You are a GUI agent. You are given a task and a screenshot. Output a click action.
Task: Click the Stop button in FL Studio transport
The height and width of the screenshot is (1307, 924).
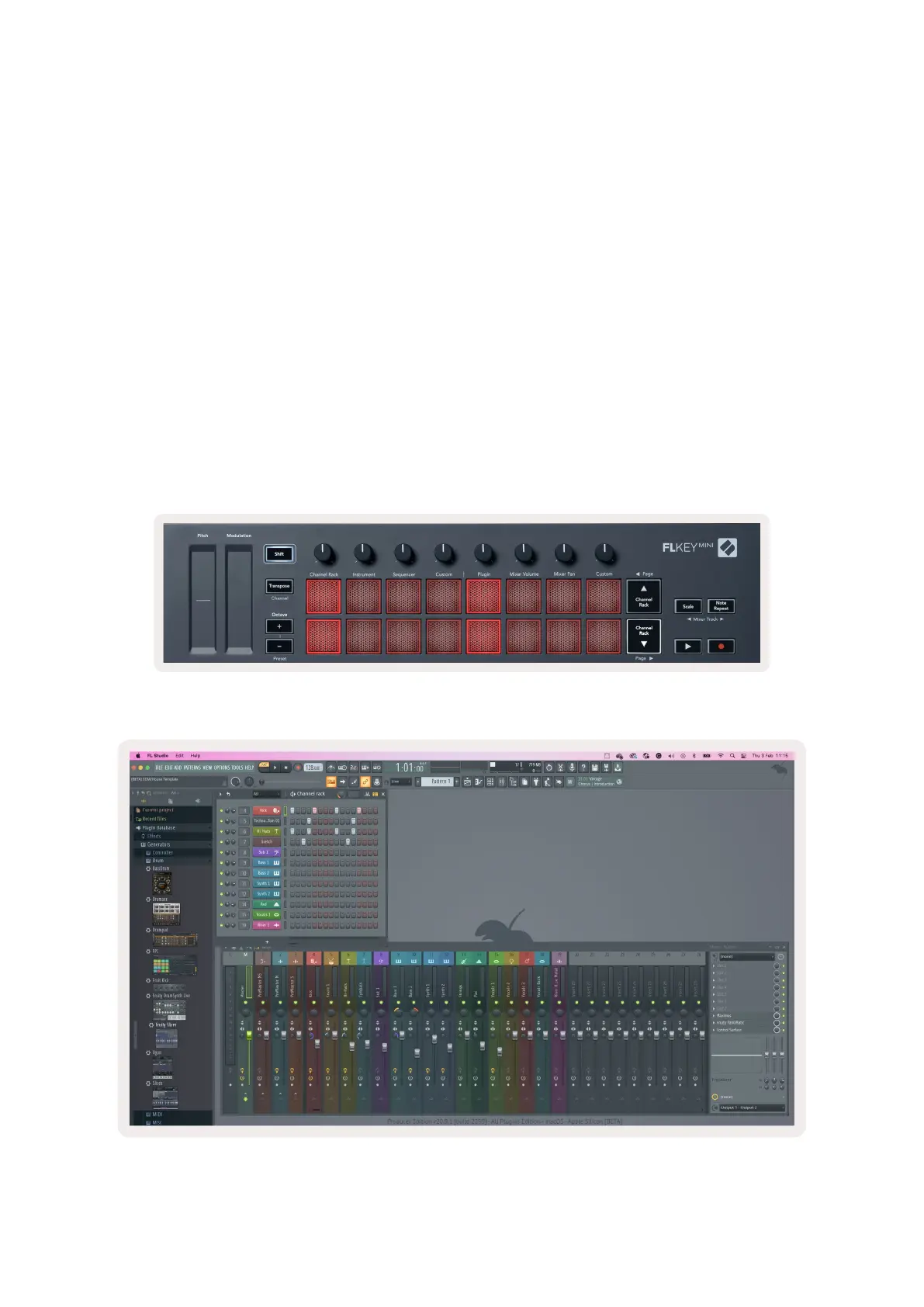(x=286, y=767)
